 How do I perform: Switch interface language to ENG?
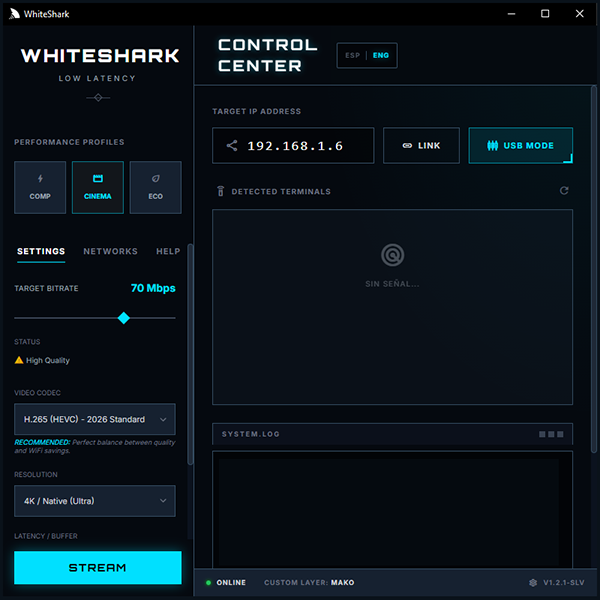[x=381, y=55]
